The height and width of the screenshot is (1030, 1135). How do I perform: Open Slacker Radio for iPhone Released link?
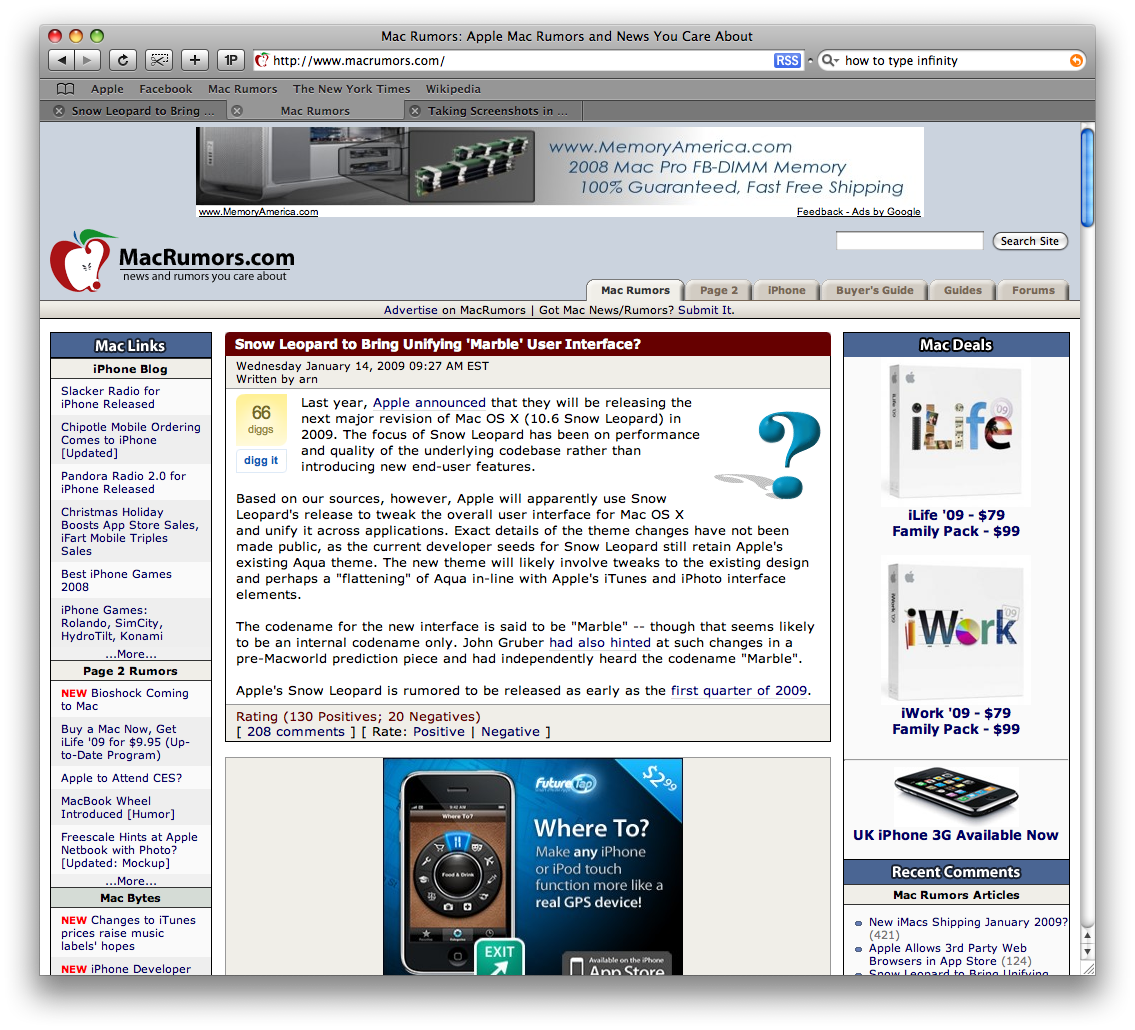[x=110, y=397]
